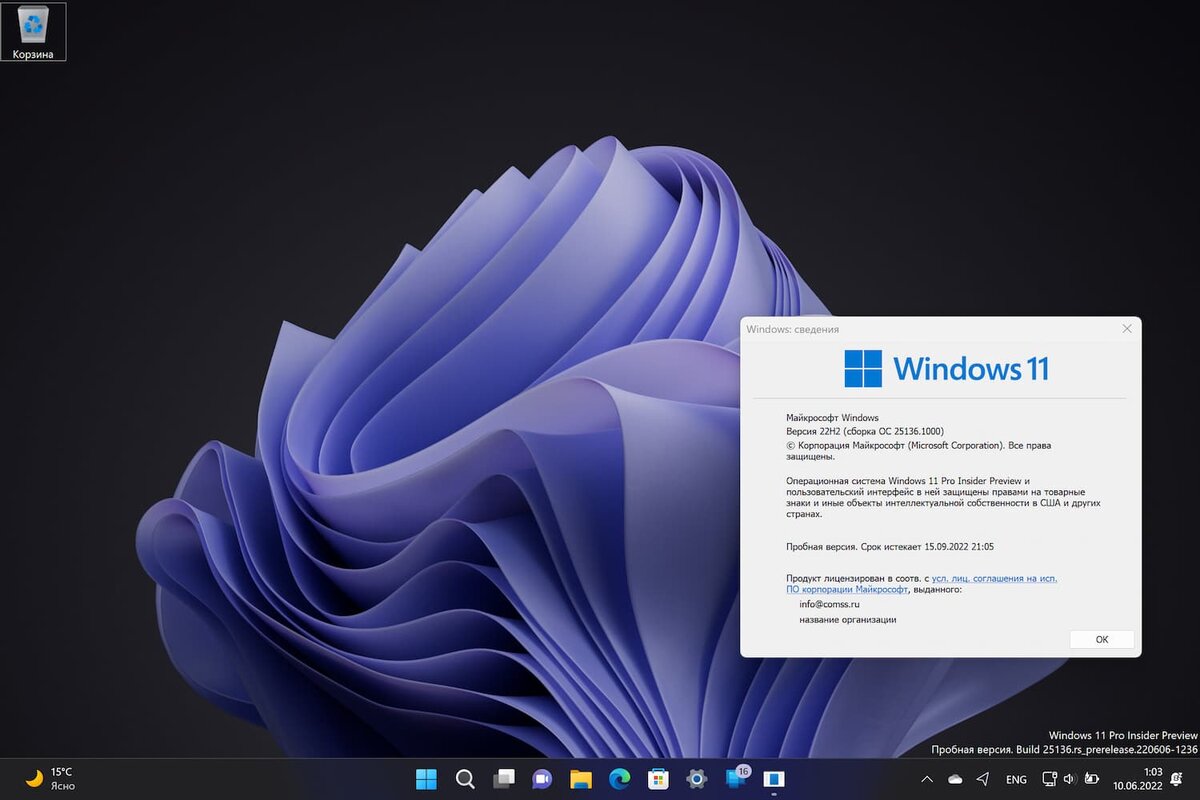This screenshot has width=1200, height=800.
Task: Click OK in the Windows: сведения dialog
Action: click(1102, 639)
